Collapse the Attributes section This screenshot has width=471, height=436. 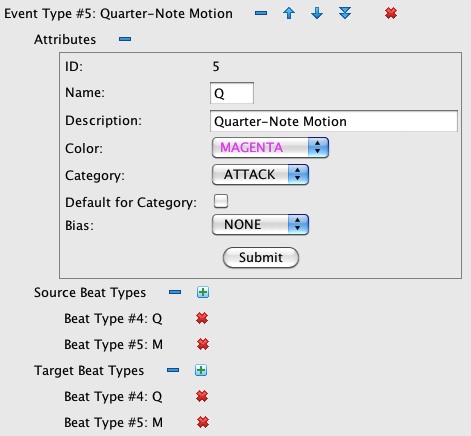point(125,39)
